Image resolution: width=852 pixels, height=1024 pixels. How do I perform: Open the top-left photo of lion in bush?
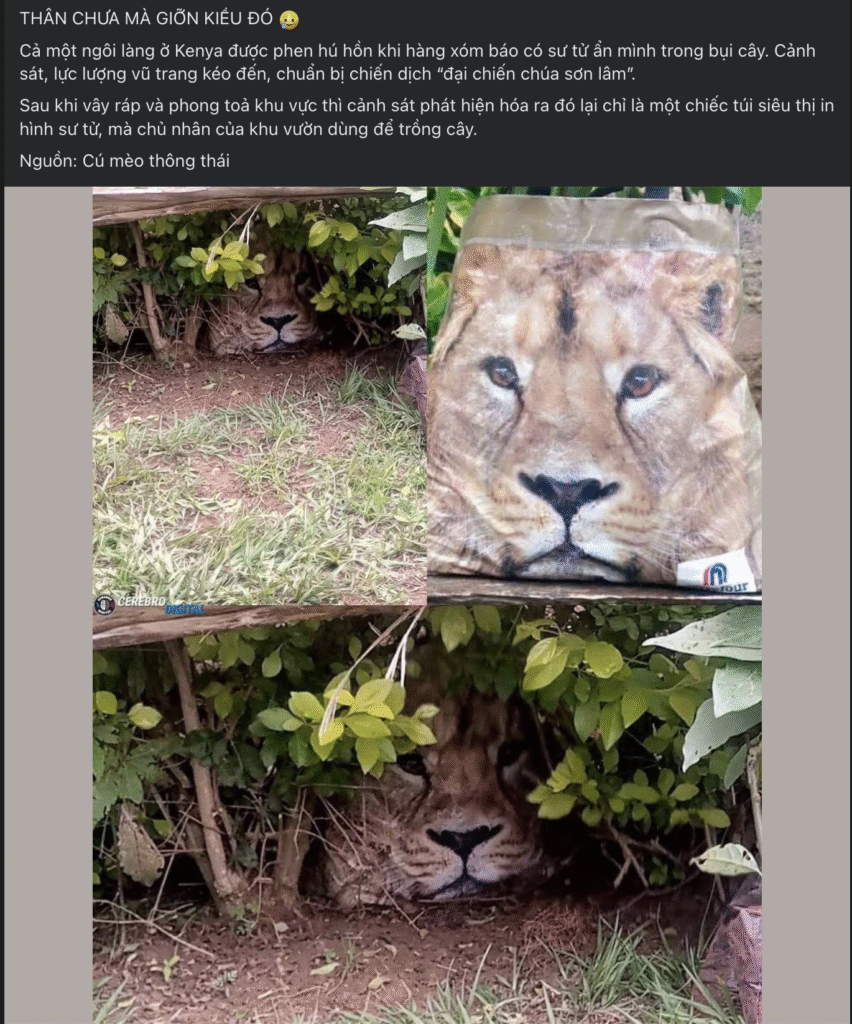tap(259, 395)
